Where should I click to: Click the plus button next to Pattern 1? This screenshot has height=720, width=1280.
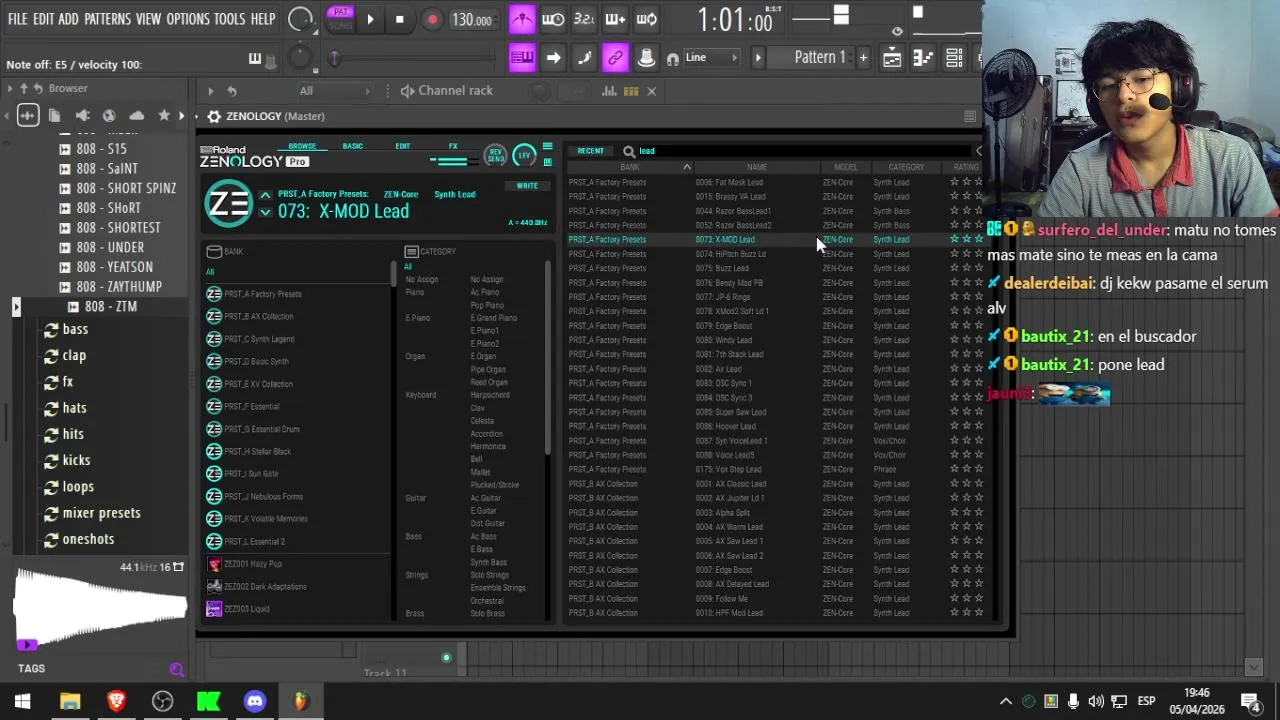[863, 58]
